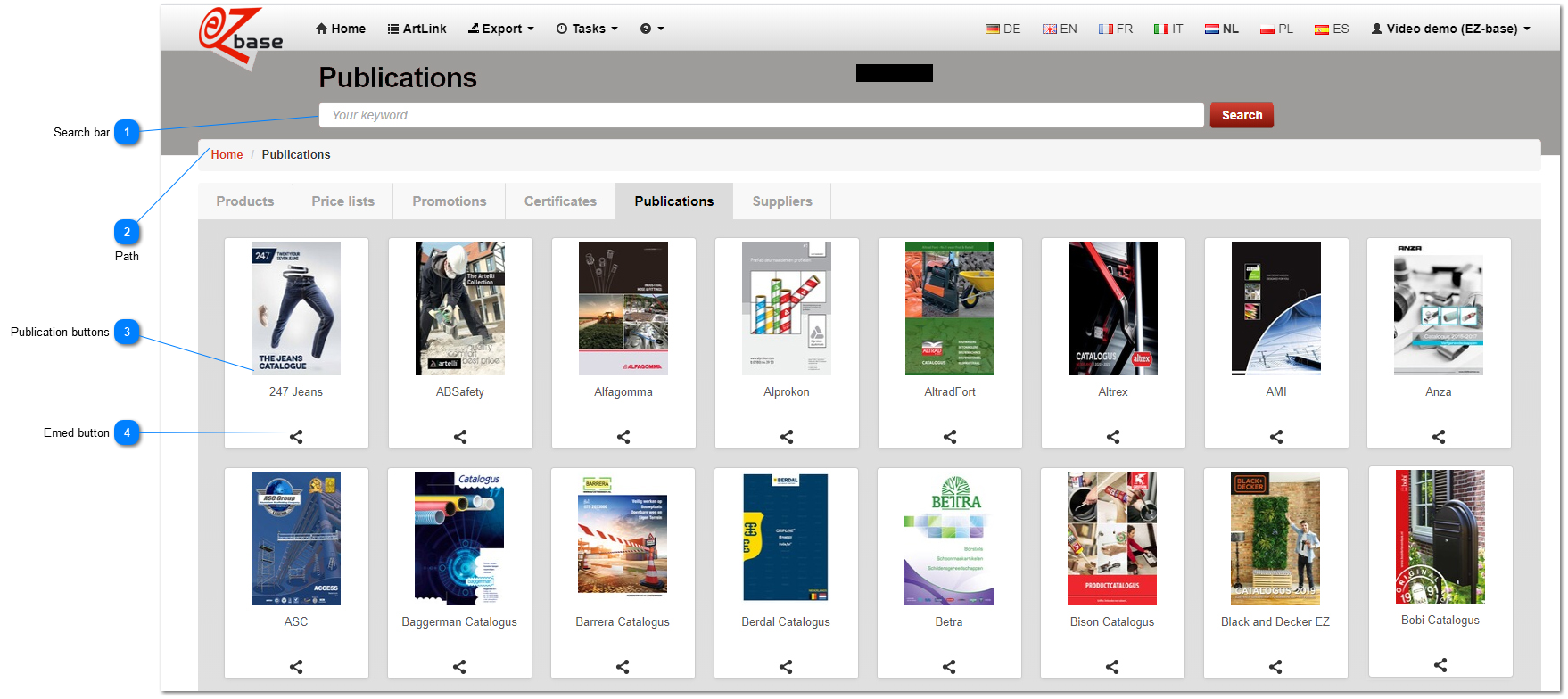Image resolution: width=1568 pixels, height=699 pixels.
Task: Switch language to Spanish (ES)
Action: [x=1332, y=29]
